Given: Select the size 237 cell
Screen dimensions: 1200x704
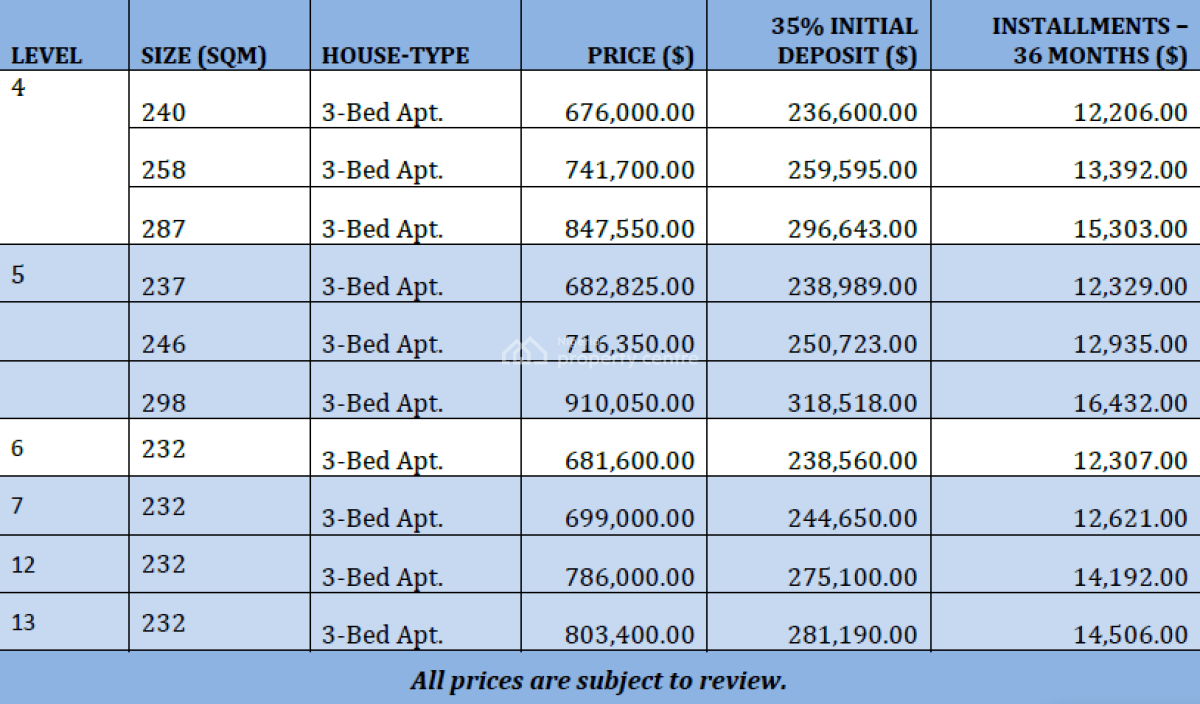Looking at the screenshot, I should (x=164, y=287).
